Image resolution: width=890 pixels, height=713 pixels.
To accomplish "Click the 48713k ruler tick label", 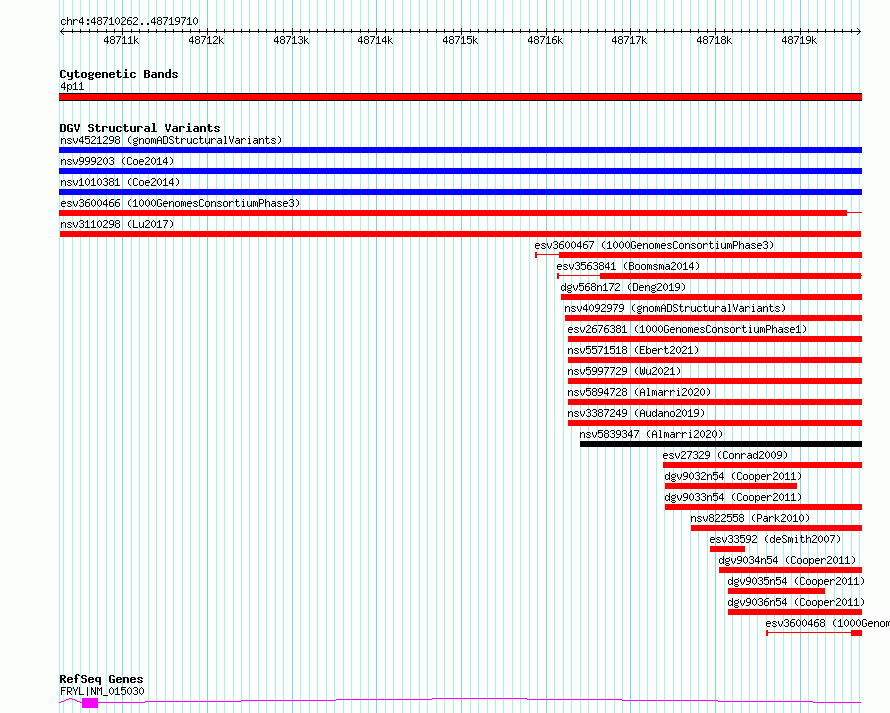I will pos(291,40).
